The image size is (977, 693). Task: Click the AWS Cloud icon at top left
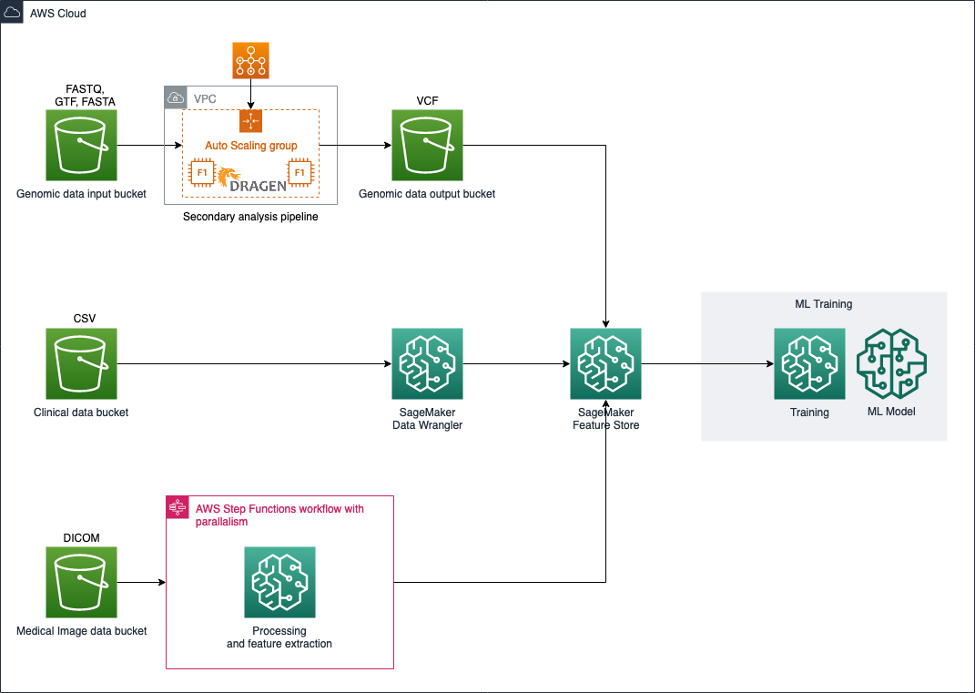click(x=12, y=12)
